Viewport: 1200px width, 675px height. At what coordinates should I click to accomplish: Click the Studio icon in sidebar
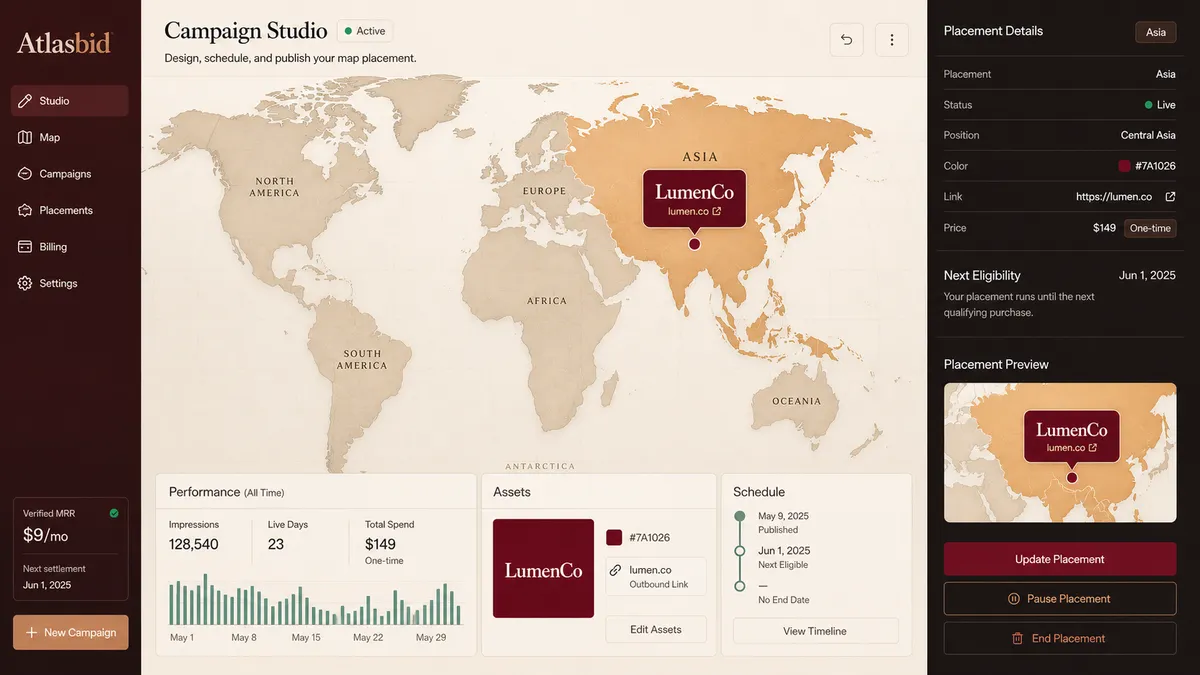(25, 101)
